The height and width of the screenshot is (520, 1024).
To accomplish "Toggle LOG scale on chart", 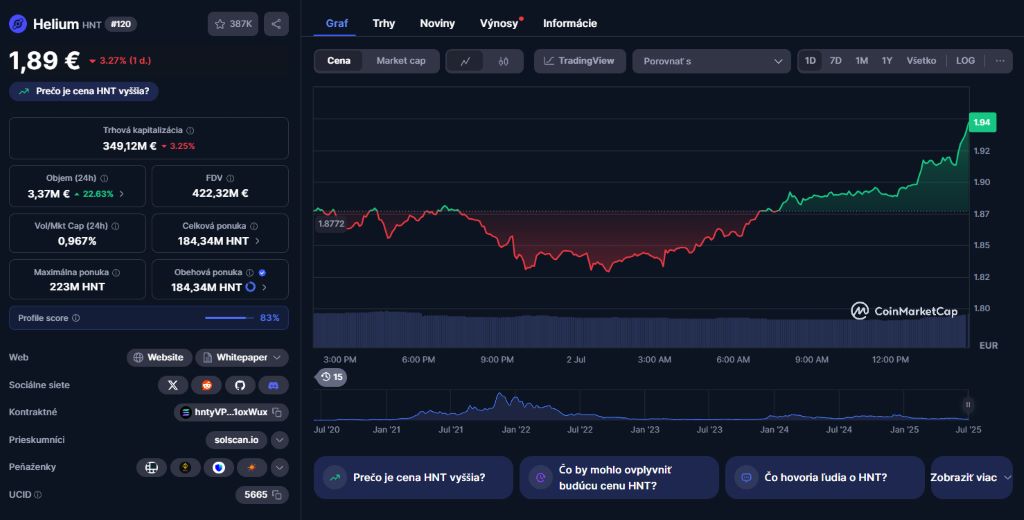I will click(x=965, y=61).
